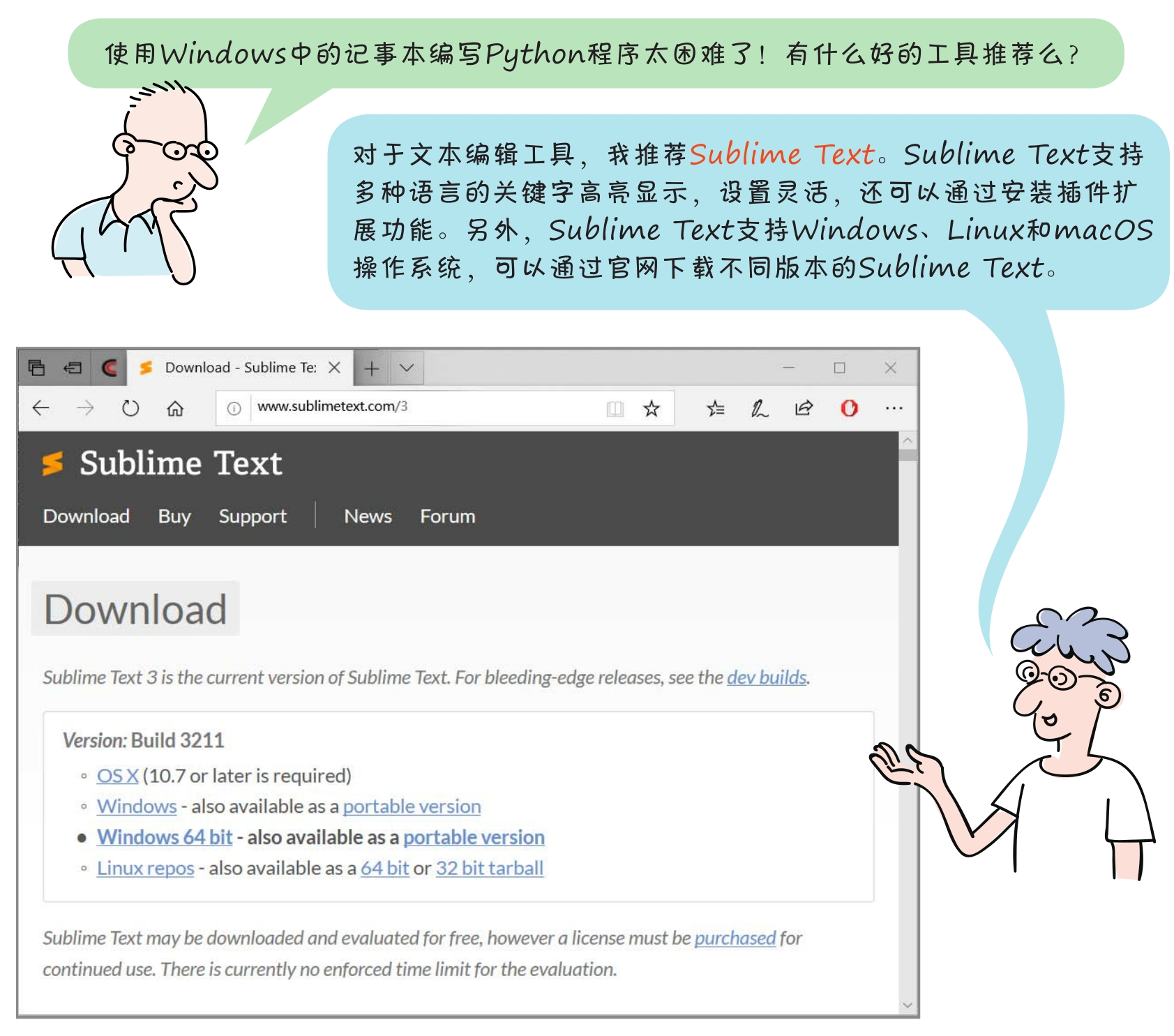The width and height of the screenshot is (1174, 1036).
Task: Click the Linux repos link
Action: pyautogui.click(x=145, y=869)
